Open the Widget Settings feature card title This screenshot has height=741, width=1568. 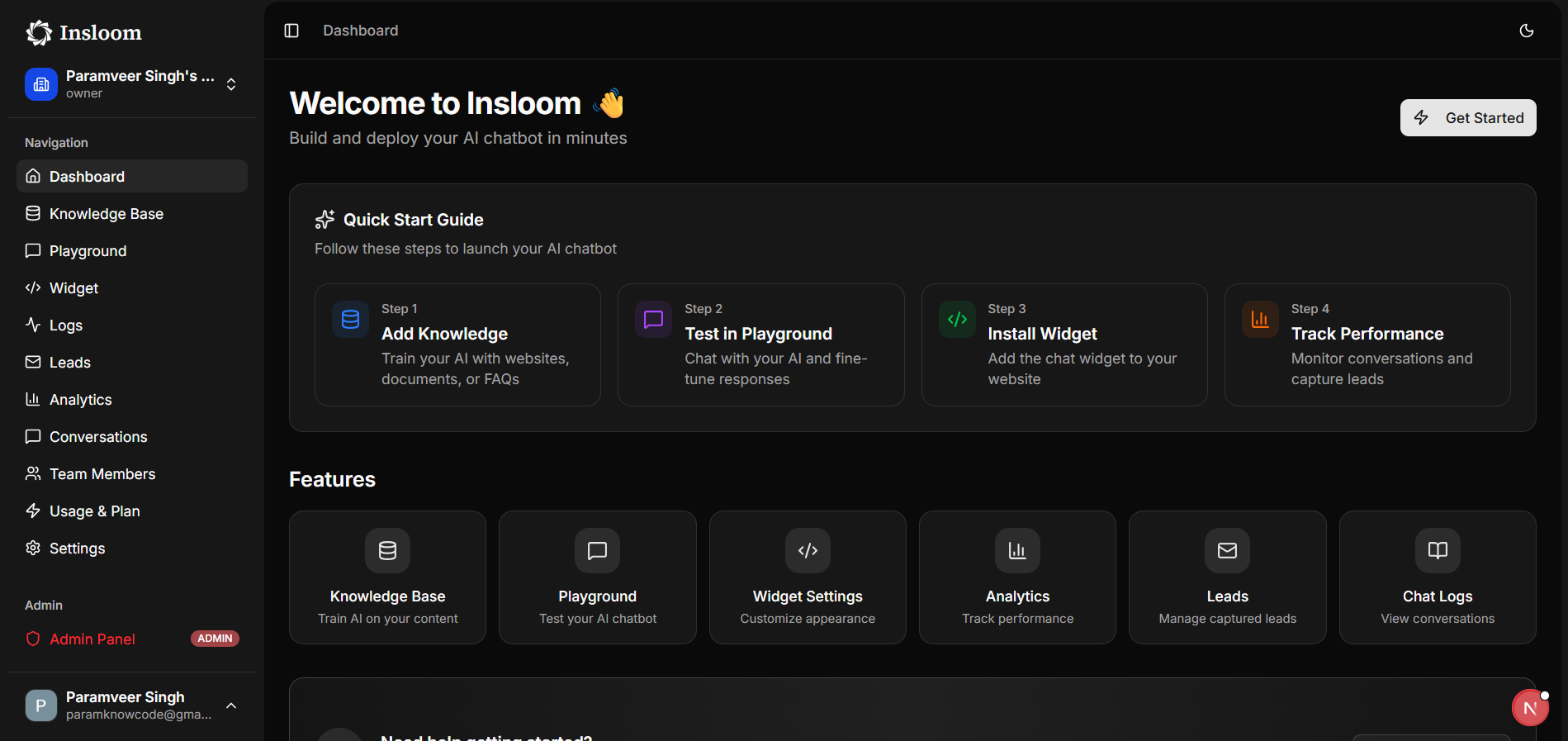(808, 596)
